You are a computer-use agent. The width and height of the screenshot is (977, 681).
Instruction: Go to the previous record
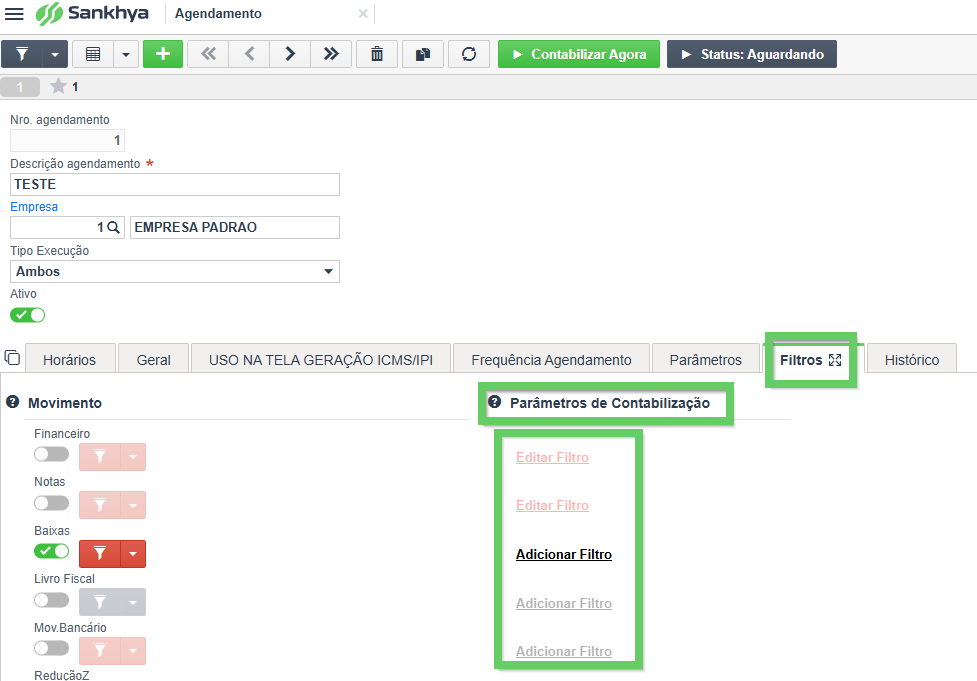click(249, 54)
